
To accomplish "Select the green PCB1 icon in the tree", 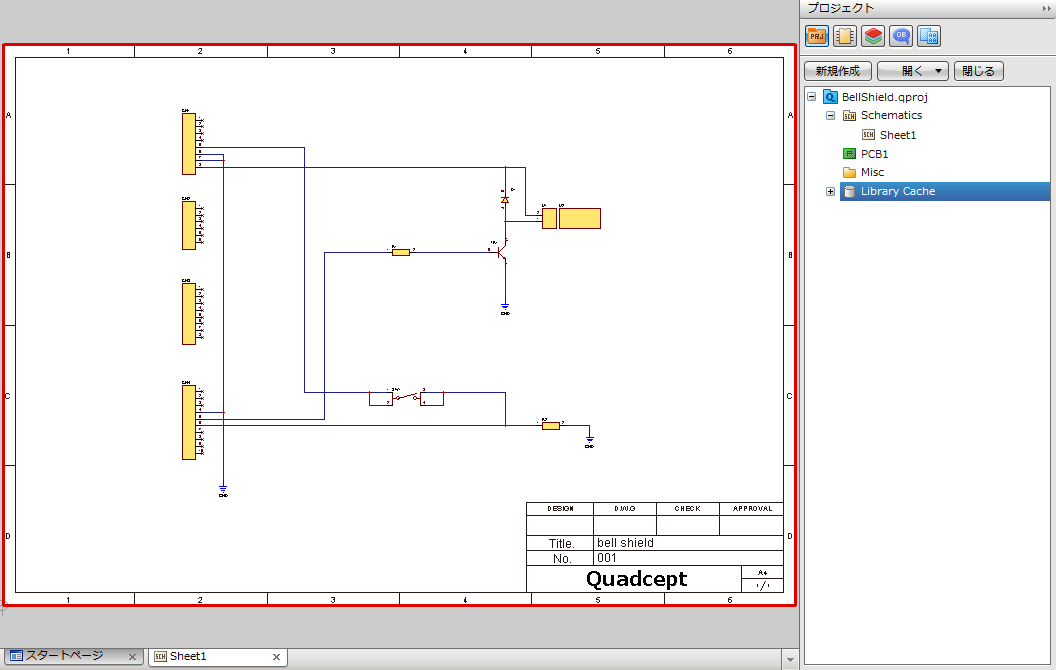I will pos(847,153).
